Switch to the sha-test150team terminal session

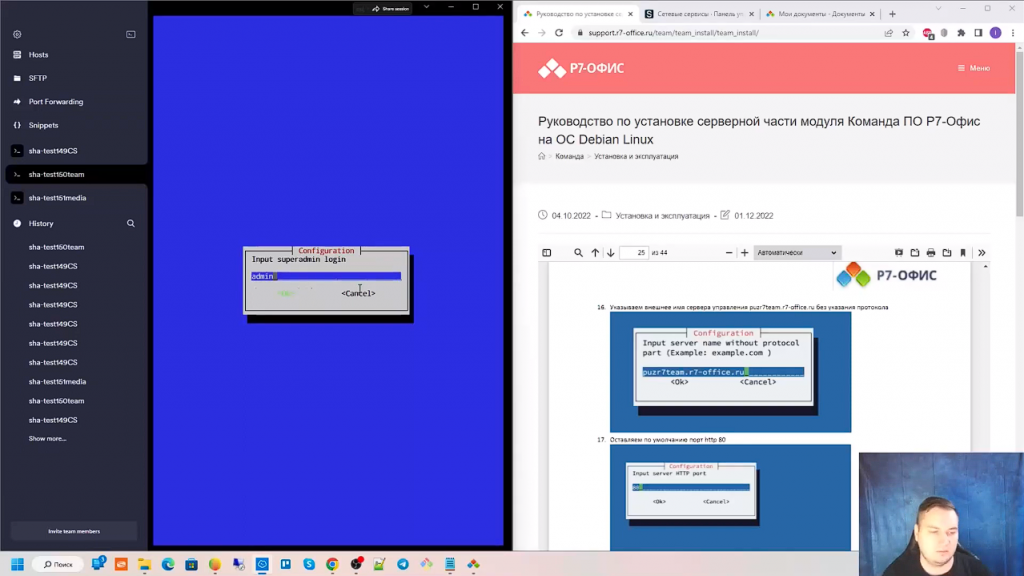tap(74, 174)
